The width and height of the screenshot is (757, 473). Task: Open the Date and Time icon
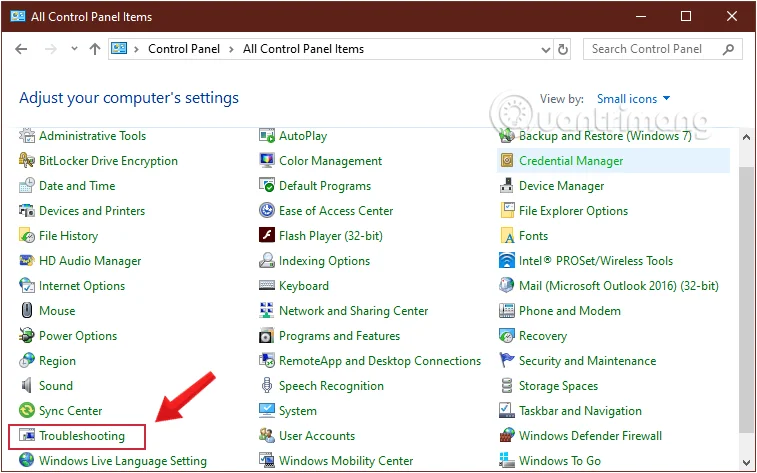pos(27,186)
